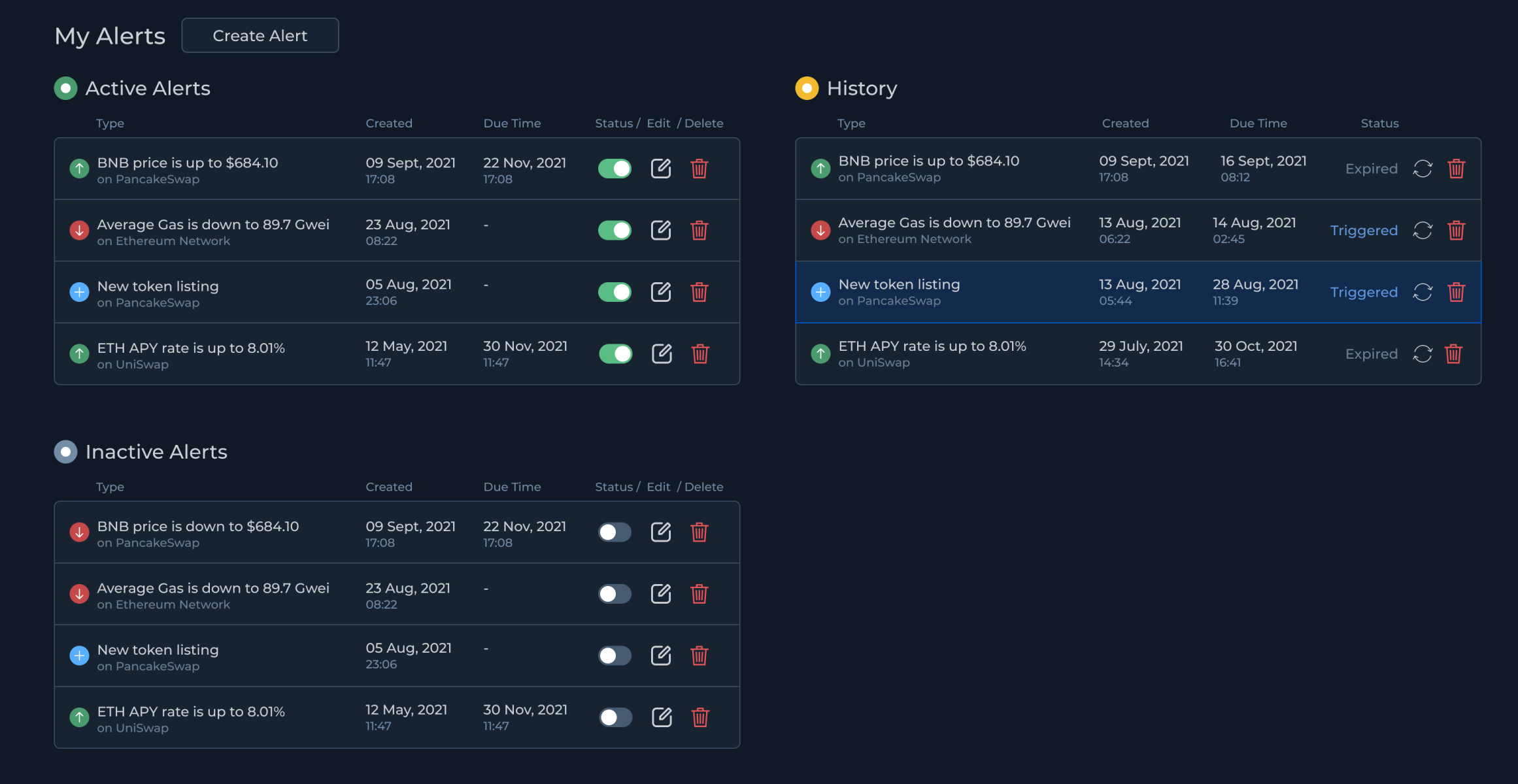Turn on the inactive Average Gas alert toggle
This screenshot has width=1518, height=784.
point(615,594)
